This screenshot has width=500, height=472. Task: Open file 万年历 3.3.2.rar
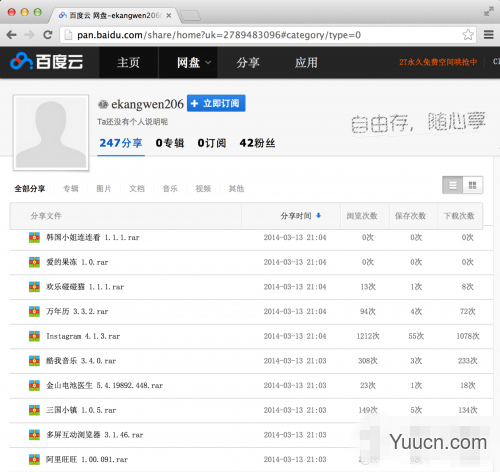[77, 311]
